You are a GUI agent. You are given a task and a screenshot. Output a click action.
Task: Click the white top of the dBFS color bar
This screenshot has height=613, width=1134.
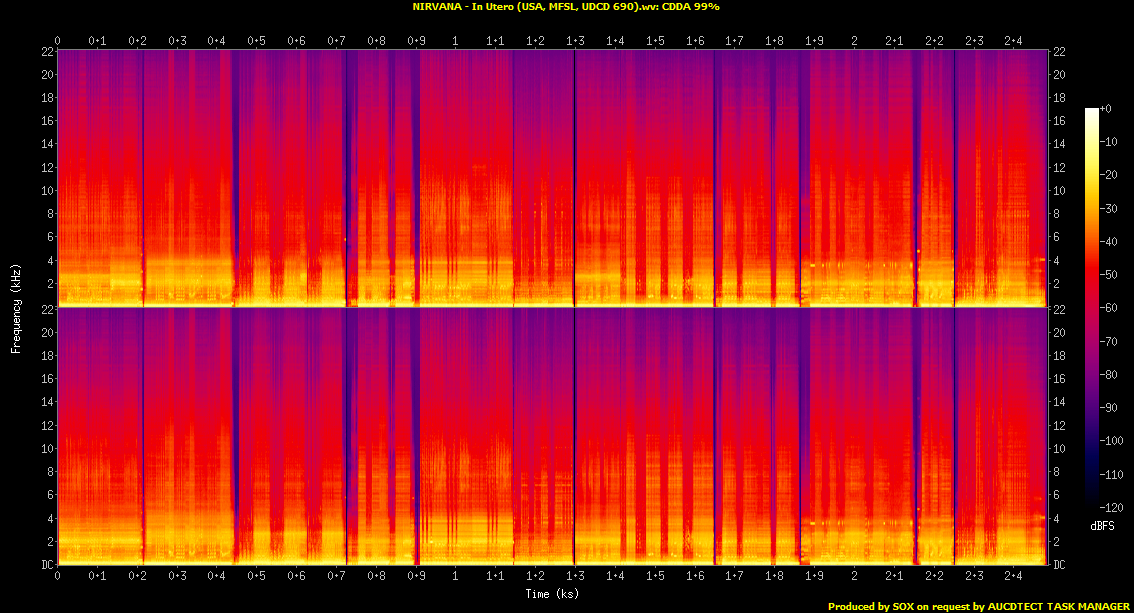click(x=1091, y=112)
